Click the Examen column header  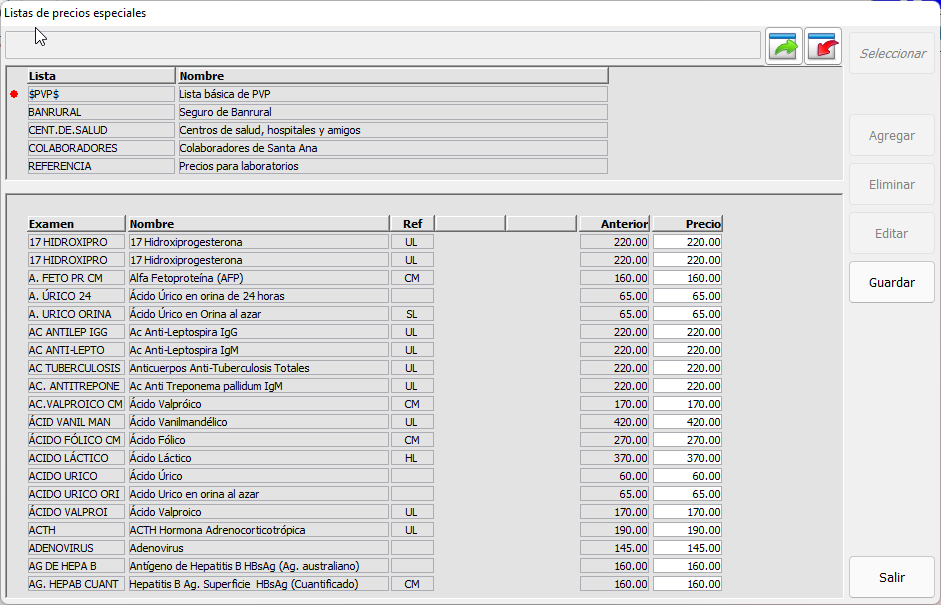[76, 224]
